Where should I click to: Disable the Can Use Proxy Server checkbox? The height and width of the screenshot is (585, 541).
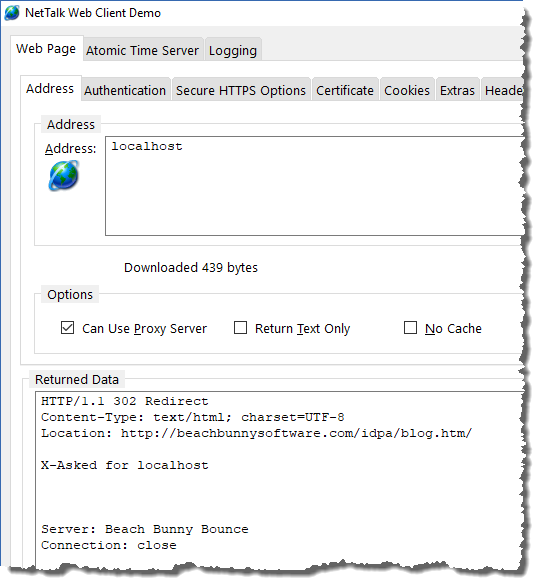pyautogui.click(x=67, y=328)
